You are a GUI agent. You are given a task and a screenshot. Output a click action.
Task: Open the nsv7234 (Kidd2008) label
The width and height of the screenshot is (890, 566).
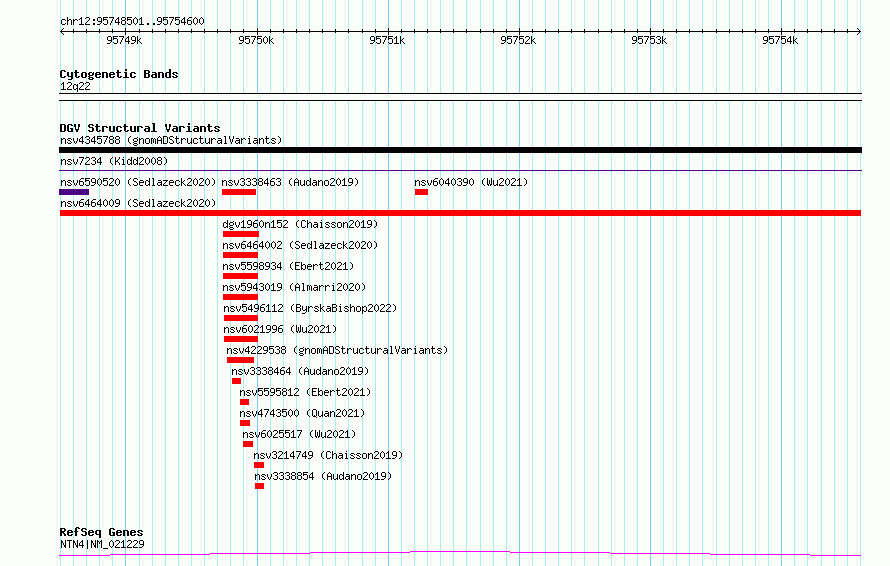point(114,161)
